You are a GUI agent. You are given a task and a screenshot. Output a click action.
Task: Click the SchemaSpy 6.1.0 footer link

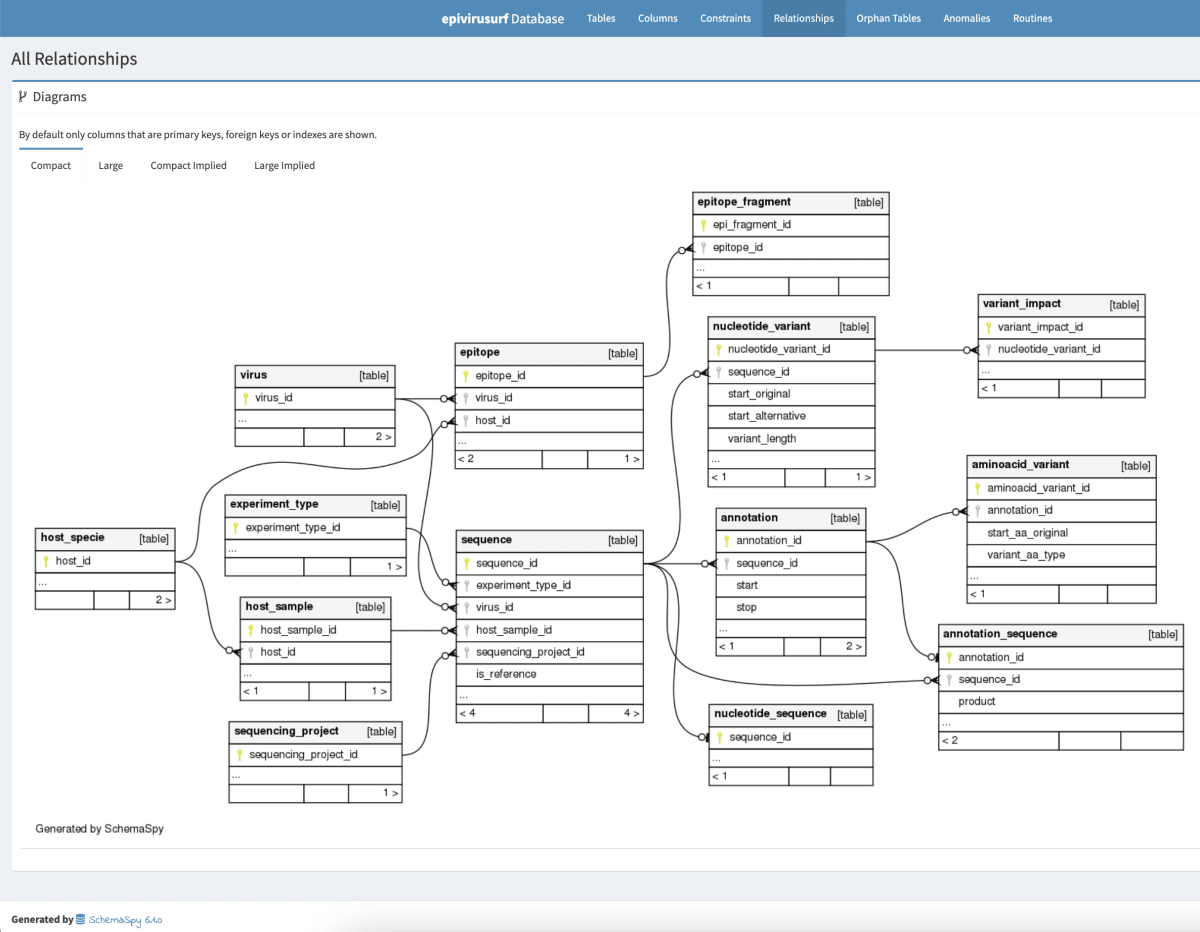pos(126,919)
